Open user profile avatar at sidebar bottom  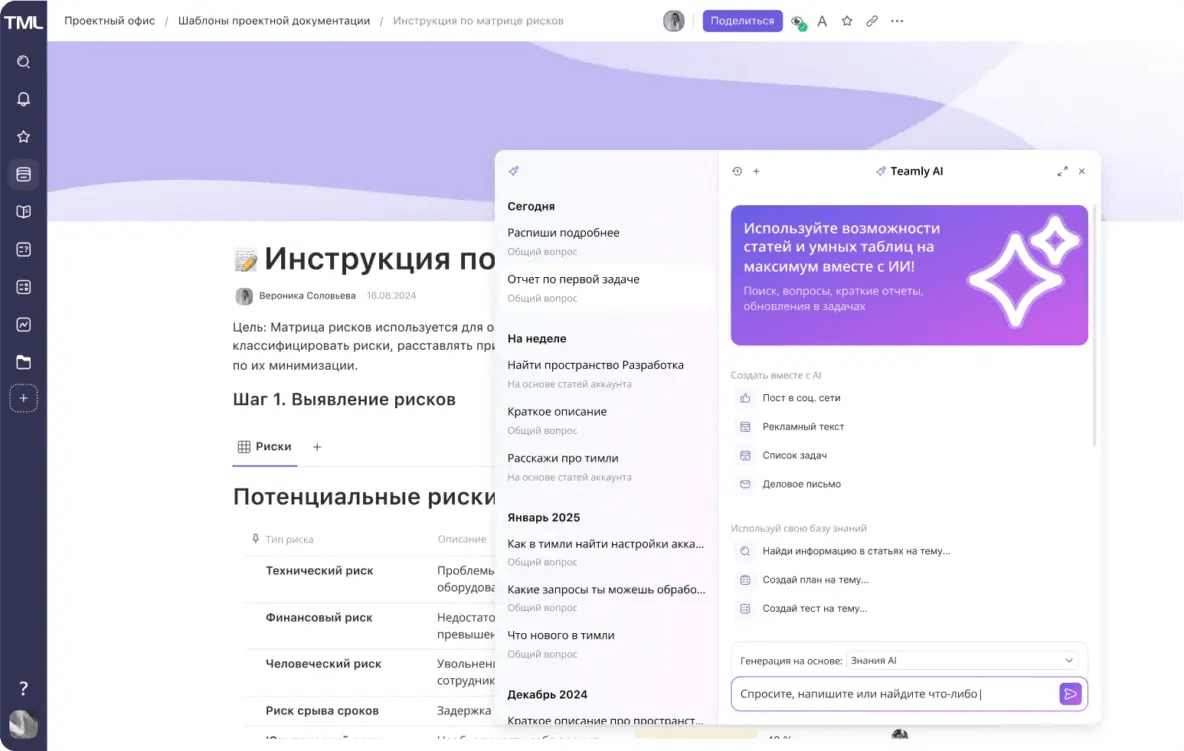[23, 725]
